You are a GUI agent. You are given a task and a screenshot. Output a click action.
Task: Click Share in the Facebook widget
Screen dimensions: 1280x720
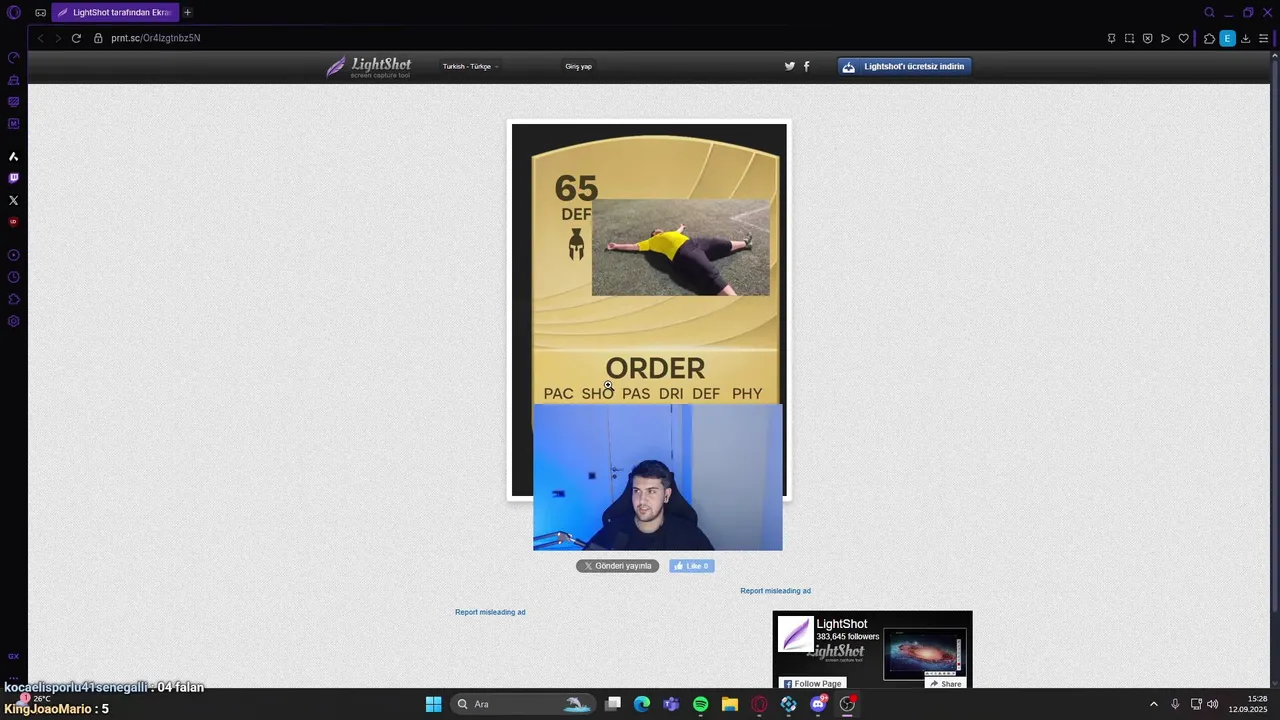(x=945, y=684)
